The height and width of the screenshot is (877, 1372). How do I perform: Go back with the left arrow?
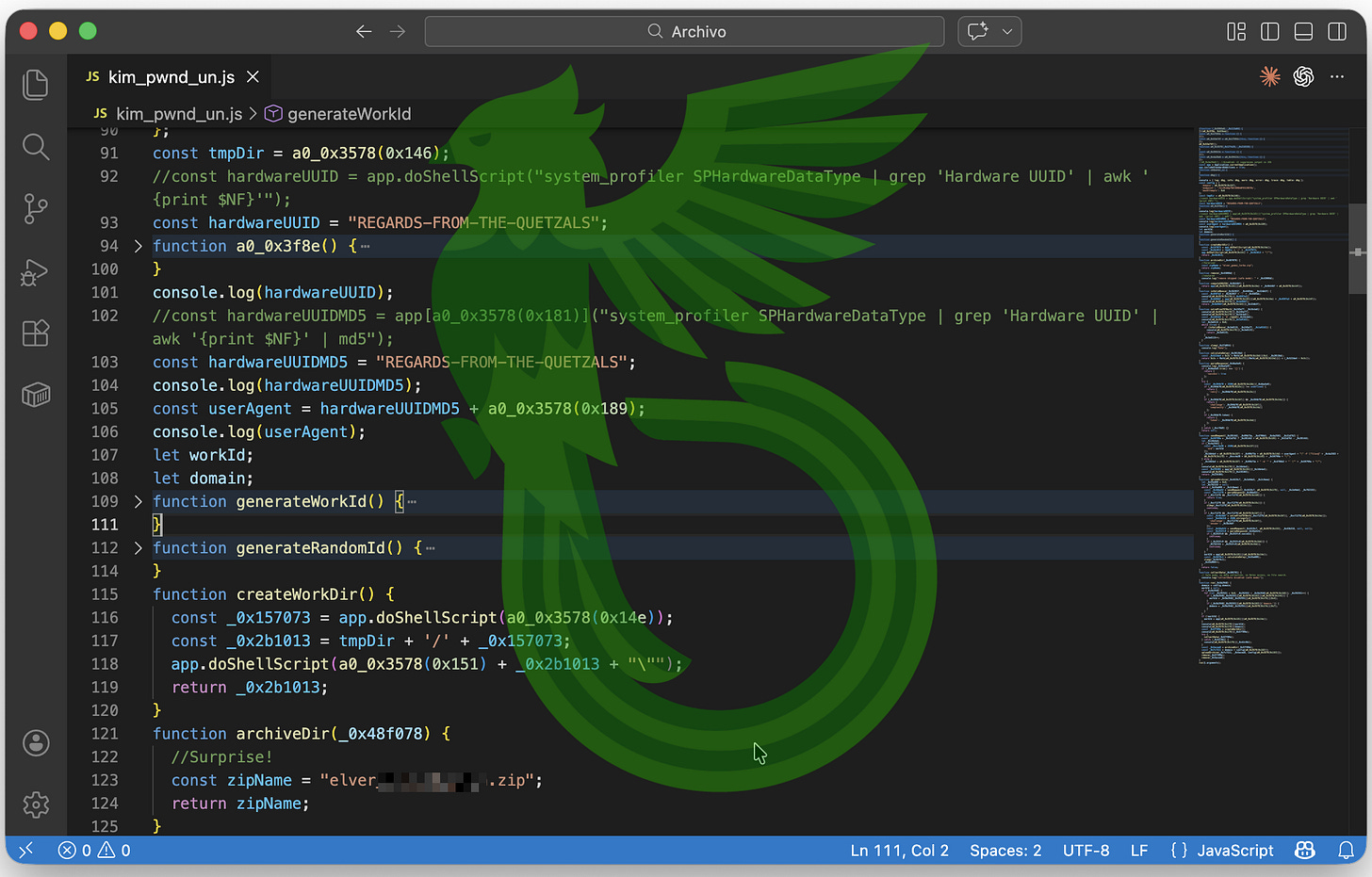(364, 31)
